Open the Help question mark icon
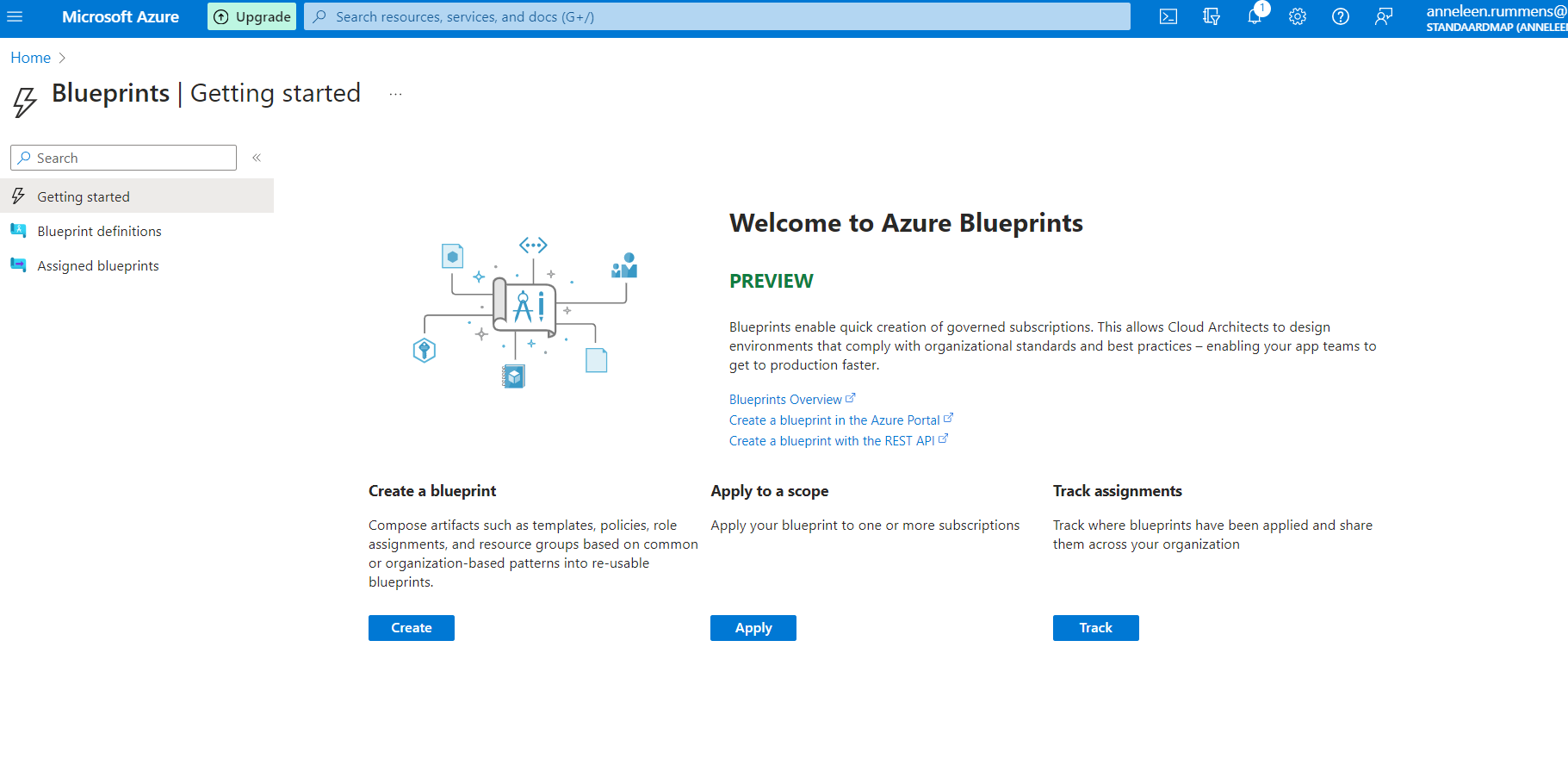 (1341, 16)
